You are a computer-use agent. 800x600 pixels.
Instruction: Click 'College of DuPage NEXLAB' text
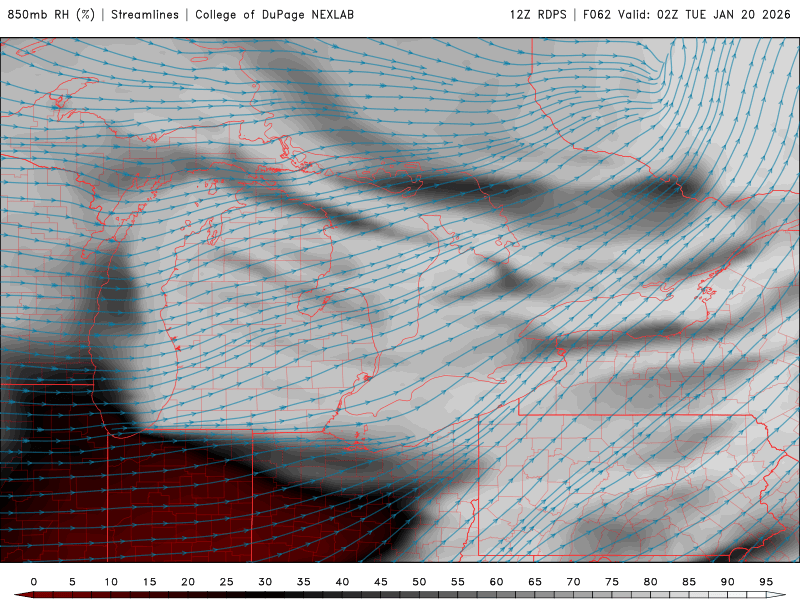pos(274,14)
